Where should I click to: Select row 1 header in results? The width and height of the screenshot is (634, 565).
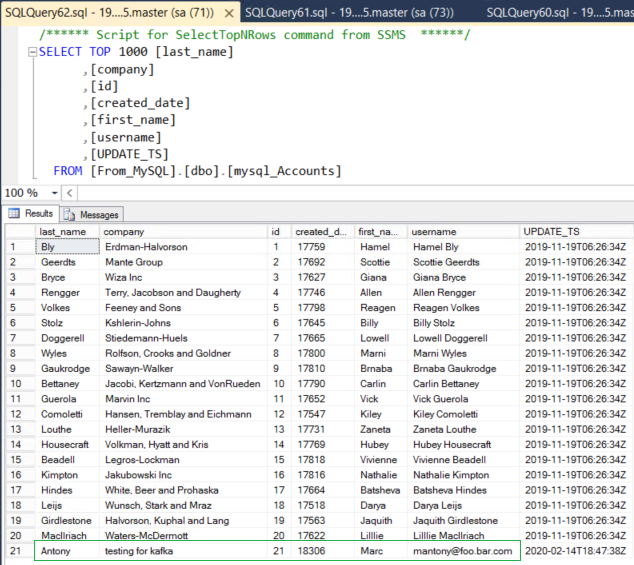tap(20, 247)
